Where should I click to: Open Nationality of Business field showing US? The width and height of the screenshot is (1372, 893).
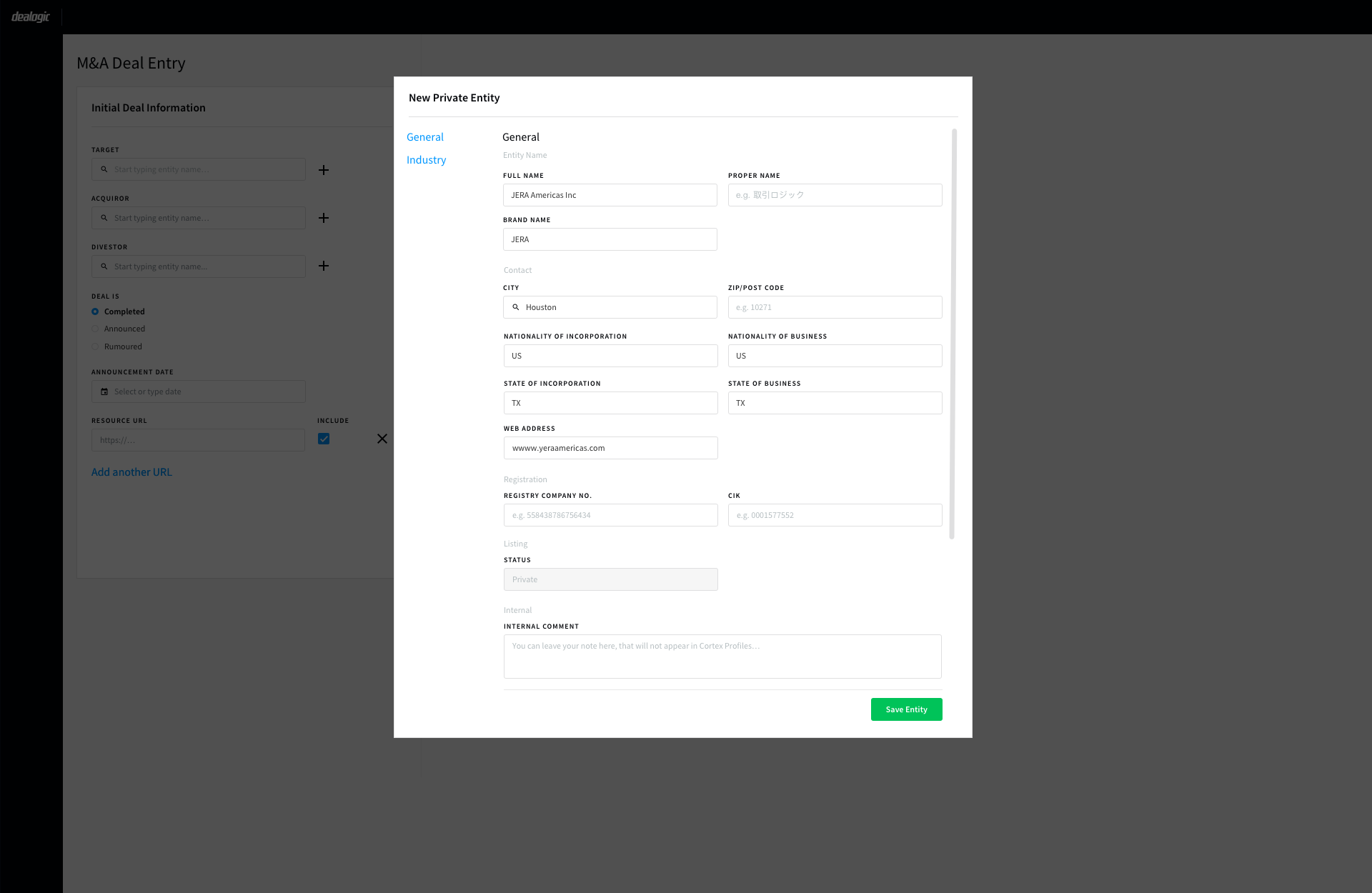tap(835, 356)
